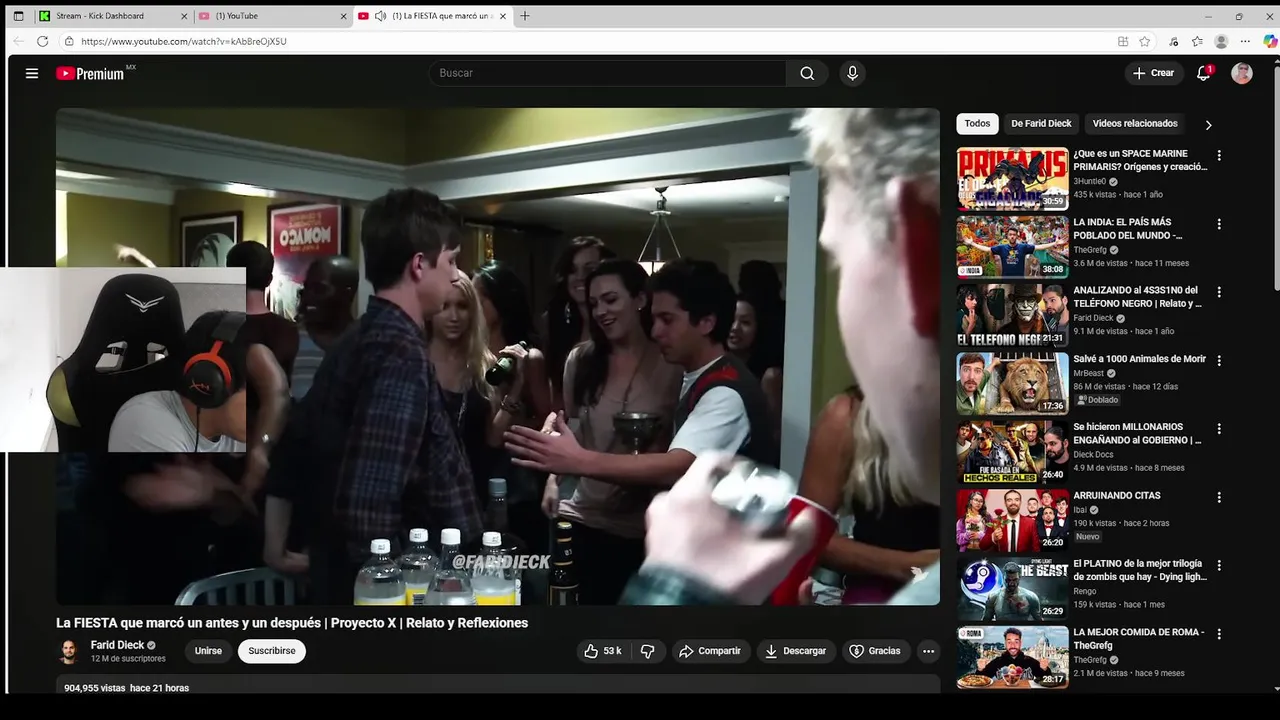
Task: Open LA INDIA video thumbnail
Action: coord(1012,247)
